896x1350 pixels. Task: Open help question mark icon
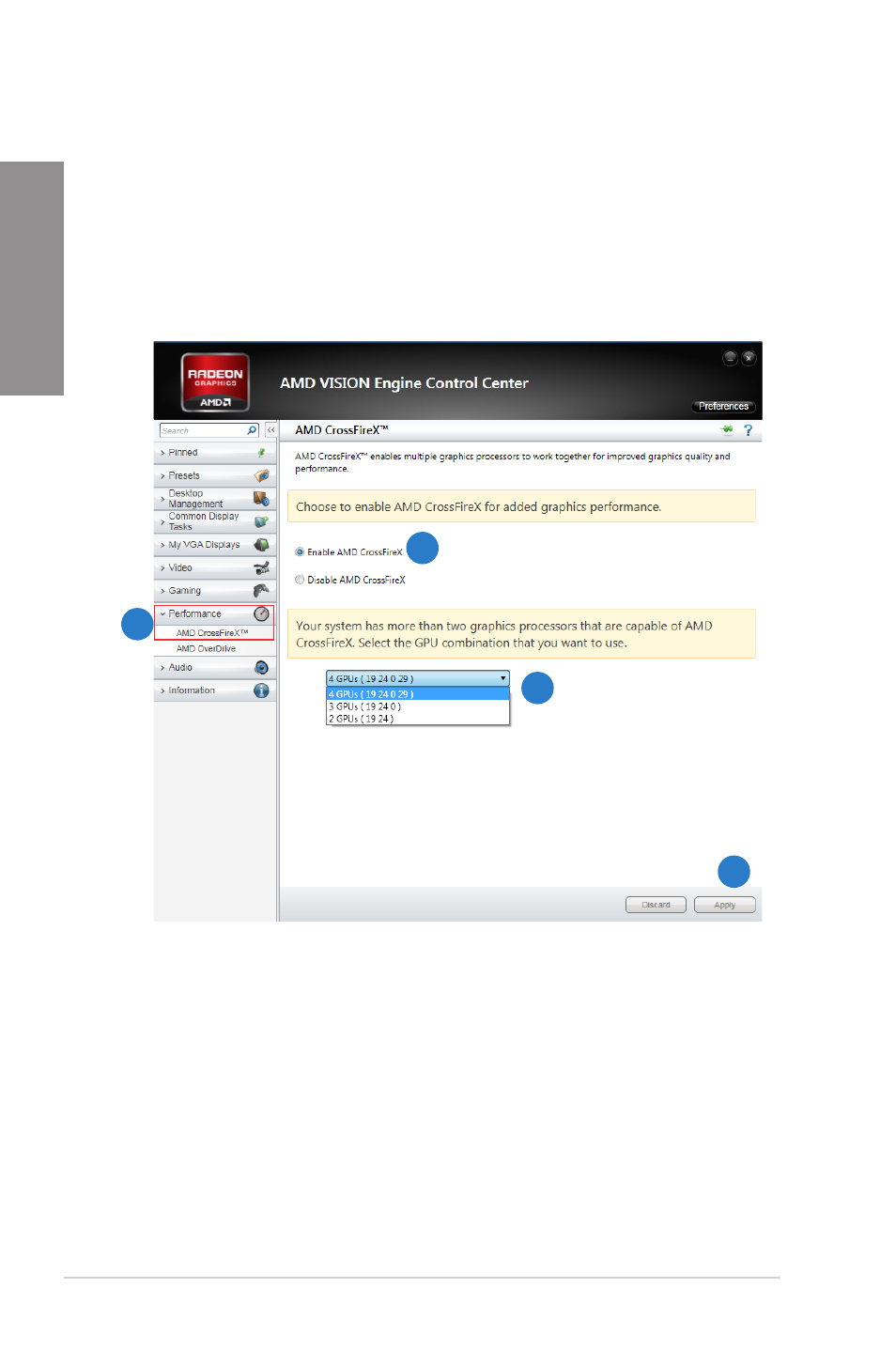tap(749, 430)
